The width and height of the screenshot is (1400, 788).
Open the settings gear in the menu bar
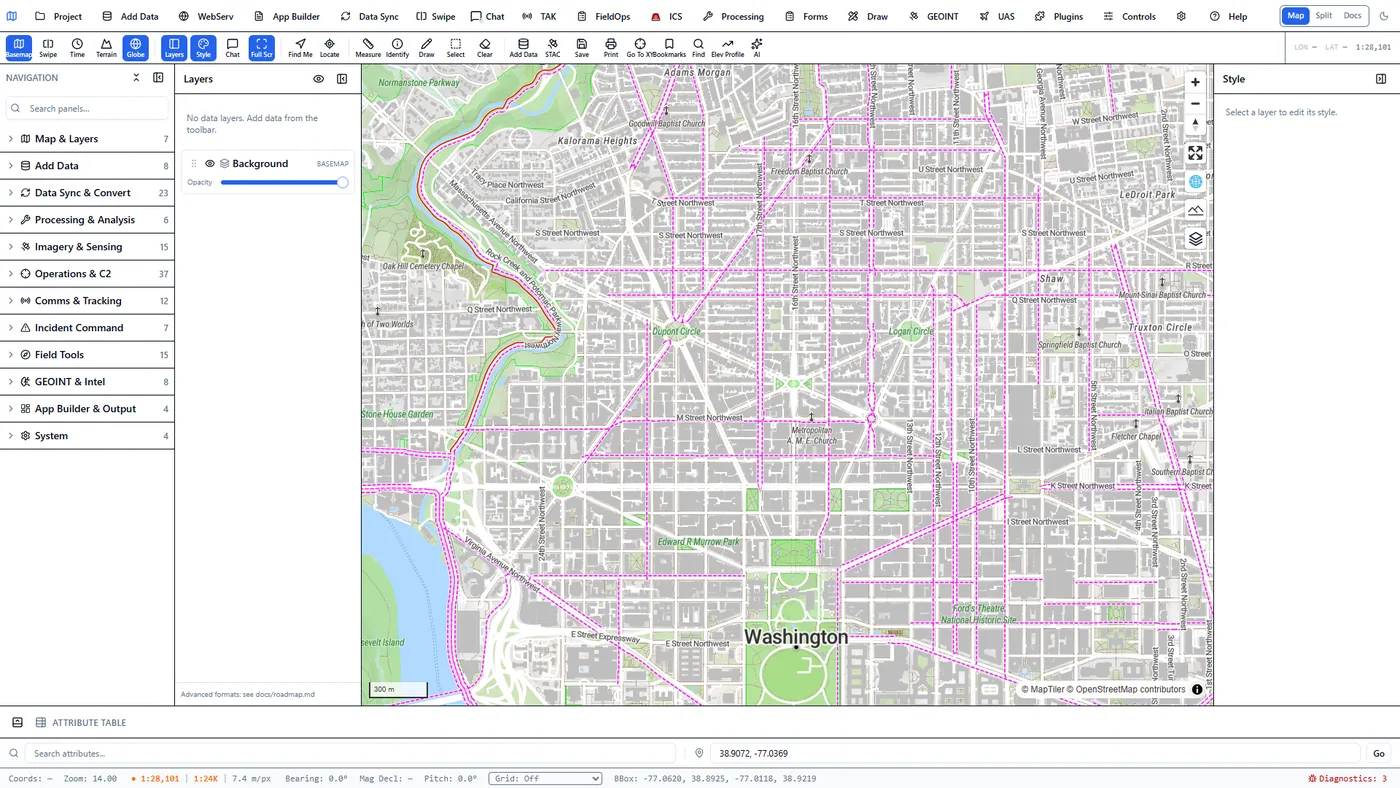[1181, 16]
